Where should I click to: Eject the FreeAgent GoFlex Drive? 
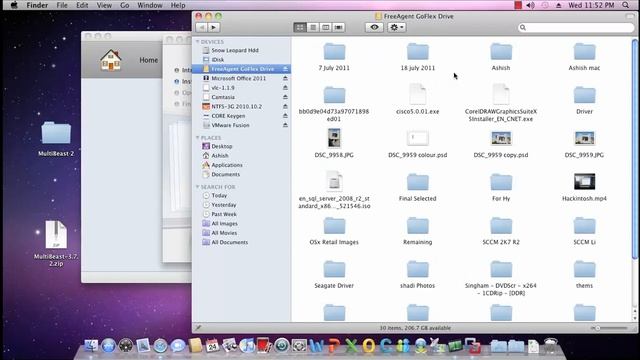(x=285, y=69)
